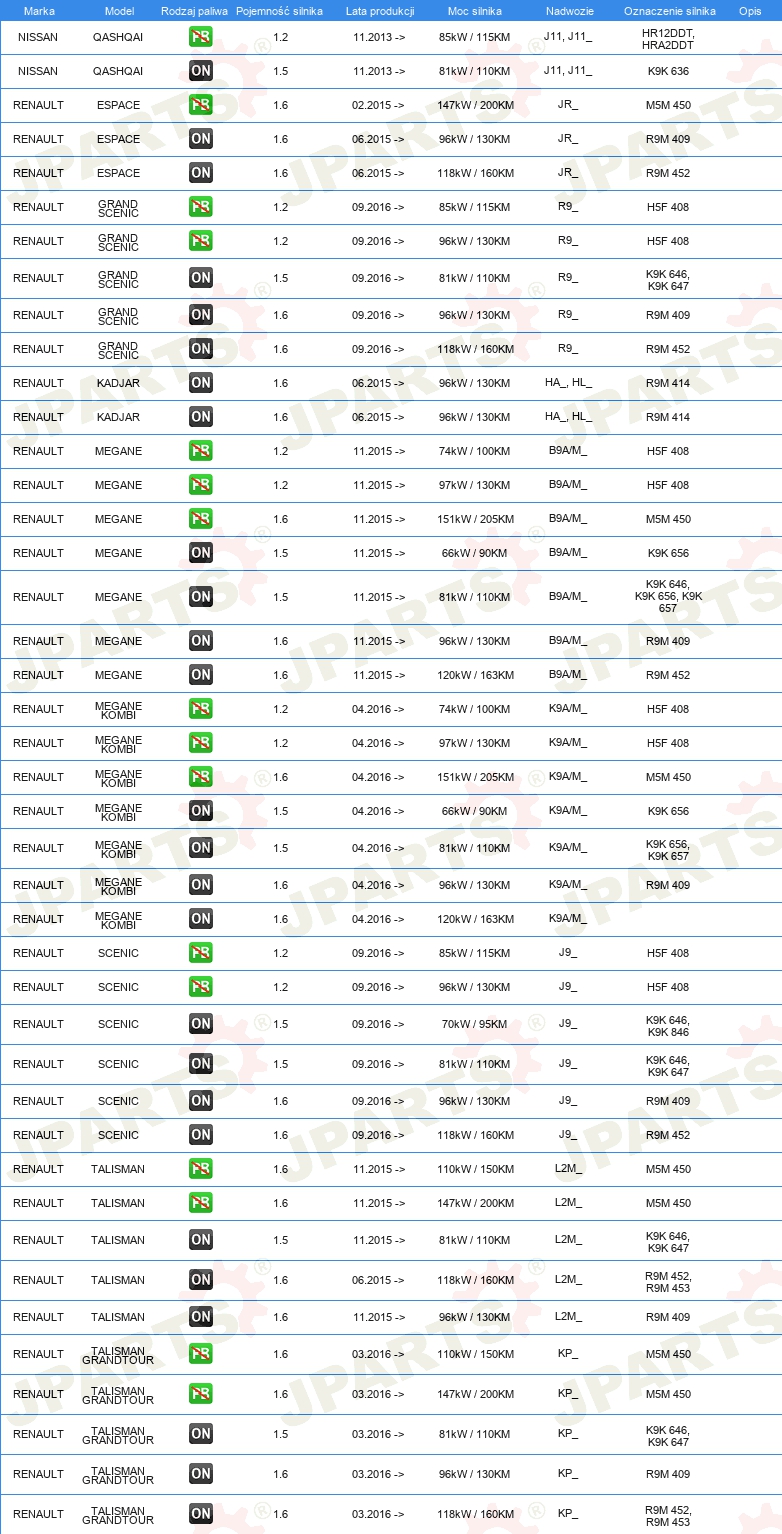
Task: Click diesel ON icon in Megane 66kW/90KM row
Action: click(x=201, y=553)
